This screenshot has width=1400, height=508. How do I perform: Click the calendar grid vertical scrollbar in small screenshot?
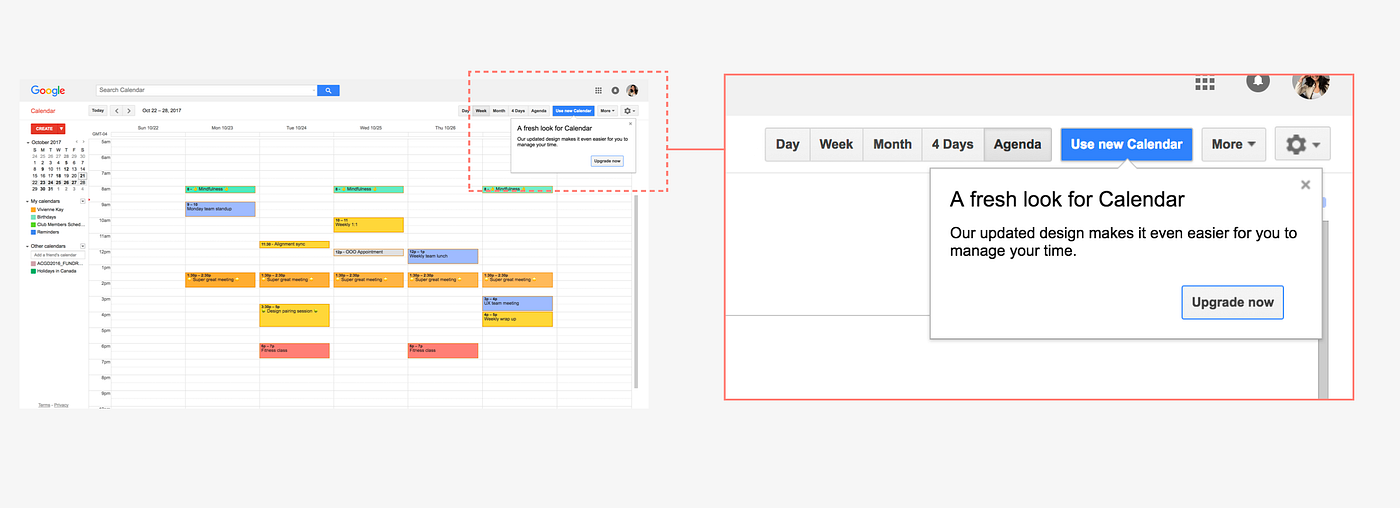tap(635, 292)
